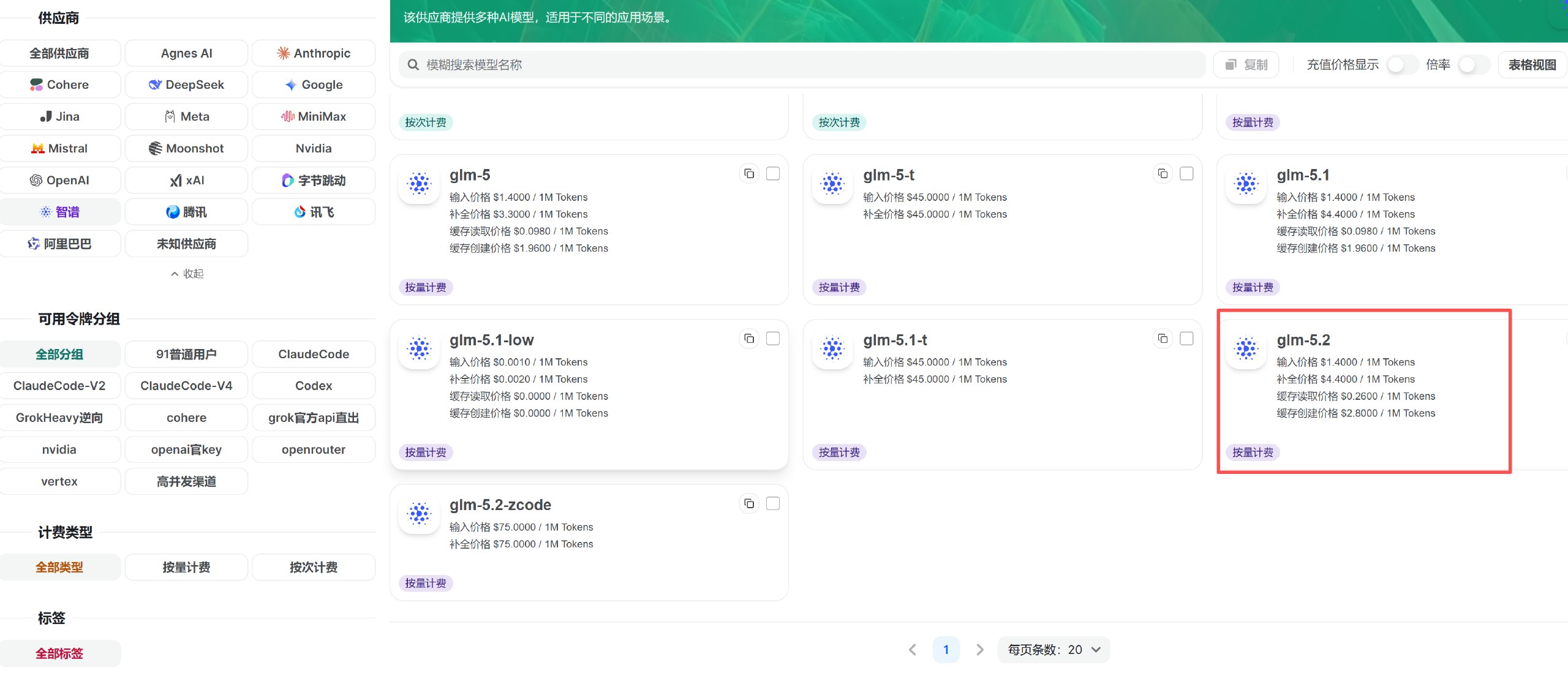Filter by Jina supplier
Viewport: 1568px width, 676px height.
click(x=59, y=116)
